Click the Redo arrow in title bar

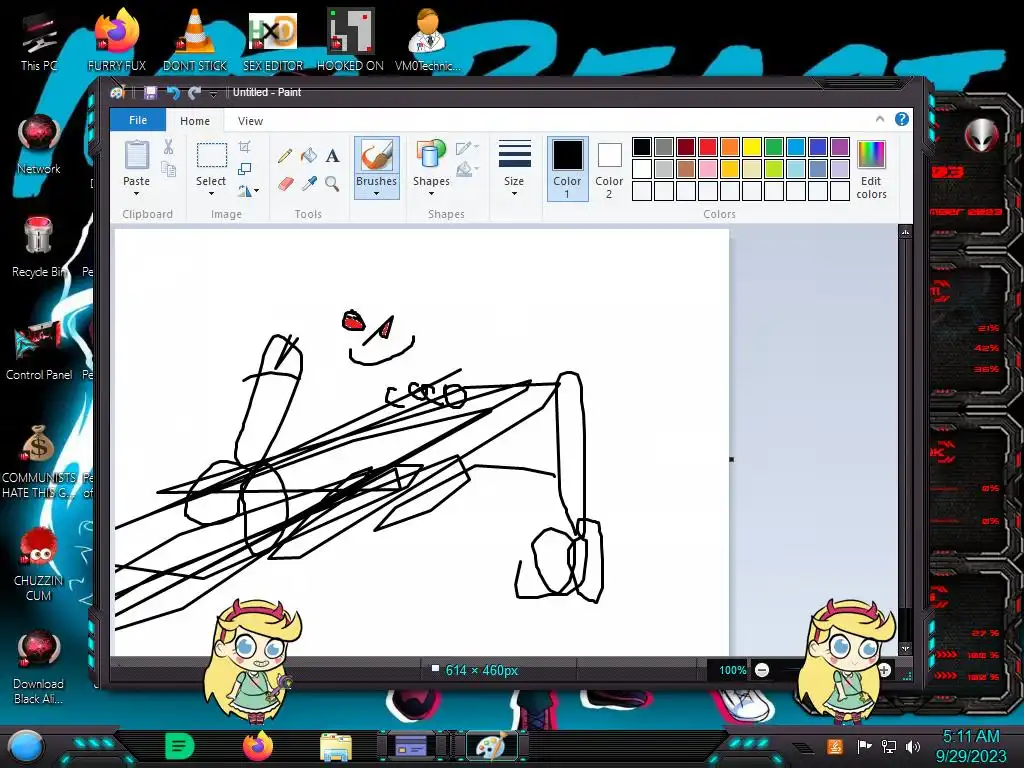tap(194, 93)
